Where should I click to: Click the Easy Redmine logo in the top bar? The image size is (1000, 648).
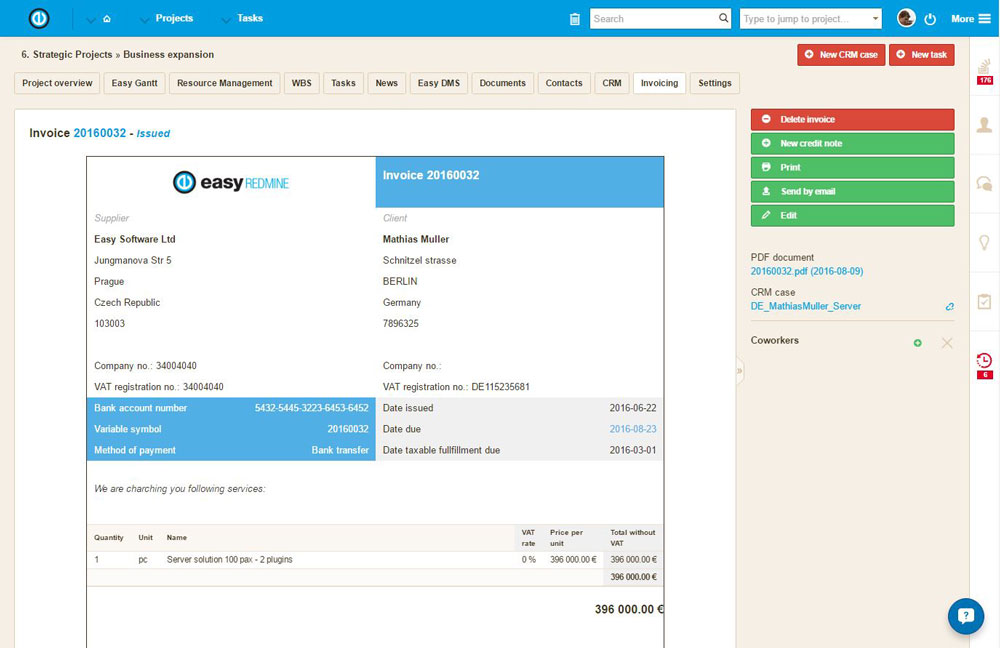point(39,18)
